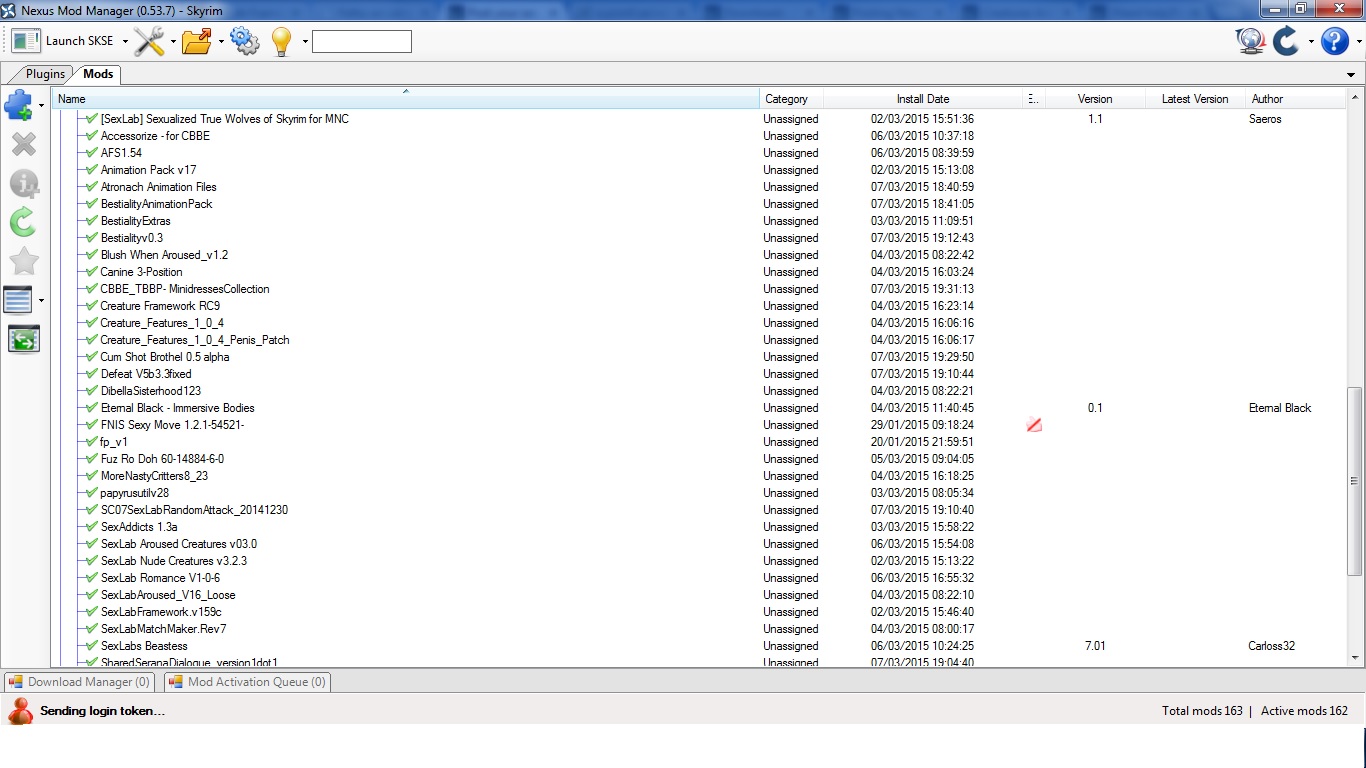Toggle the green check for Eternal Black - Immersive Bodies
Image resolution: width=1366 pixels, height=768 pixels.
click(92, 408)
